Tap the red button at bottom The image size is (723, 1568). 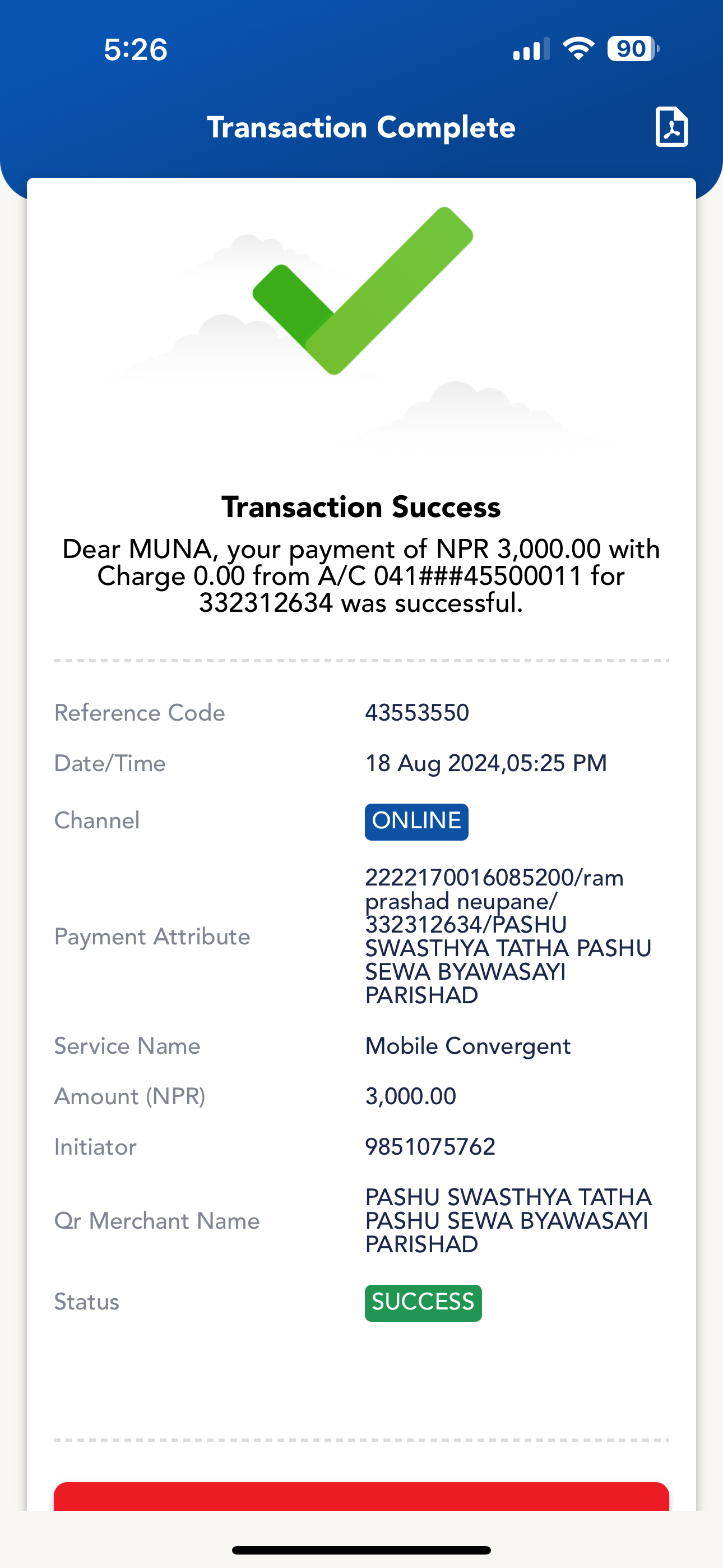[361, 1496]
